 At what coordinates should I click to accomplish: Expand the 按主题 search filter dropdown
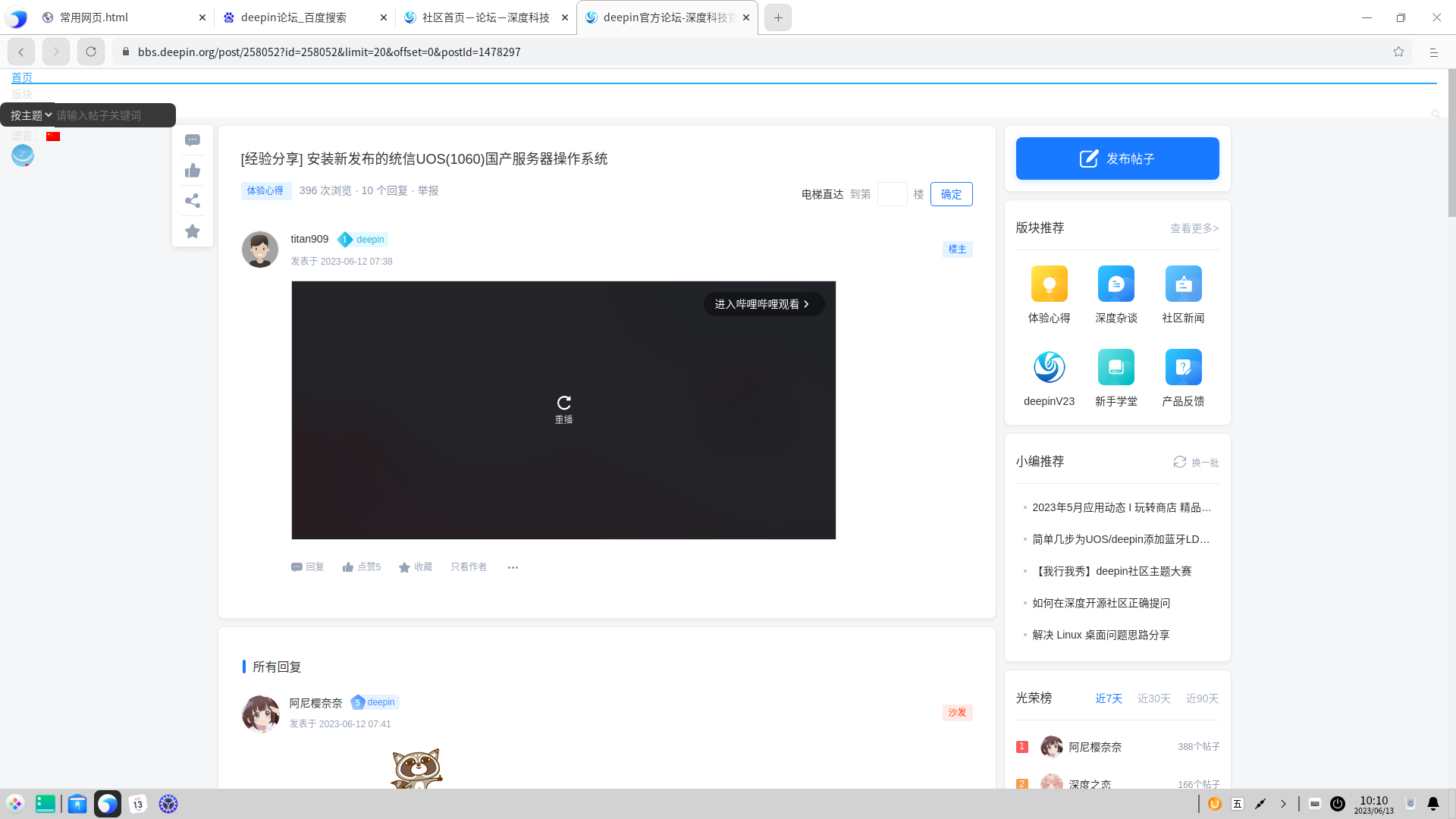tap(29, 115)
